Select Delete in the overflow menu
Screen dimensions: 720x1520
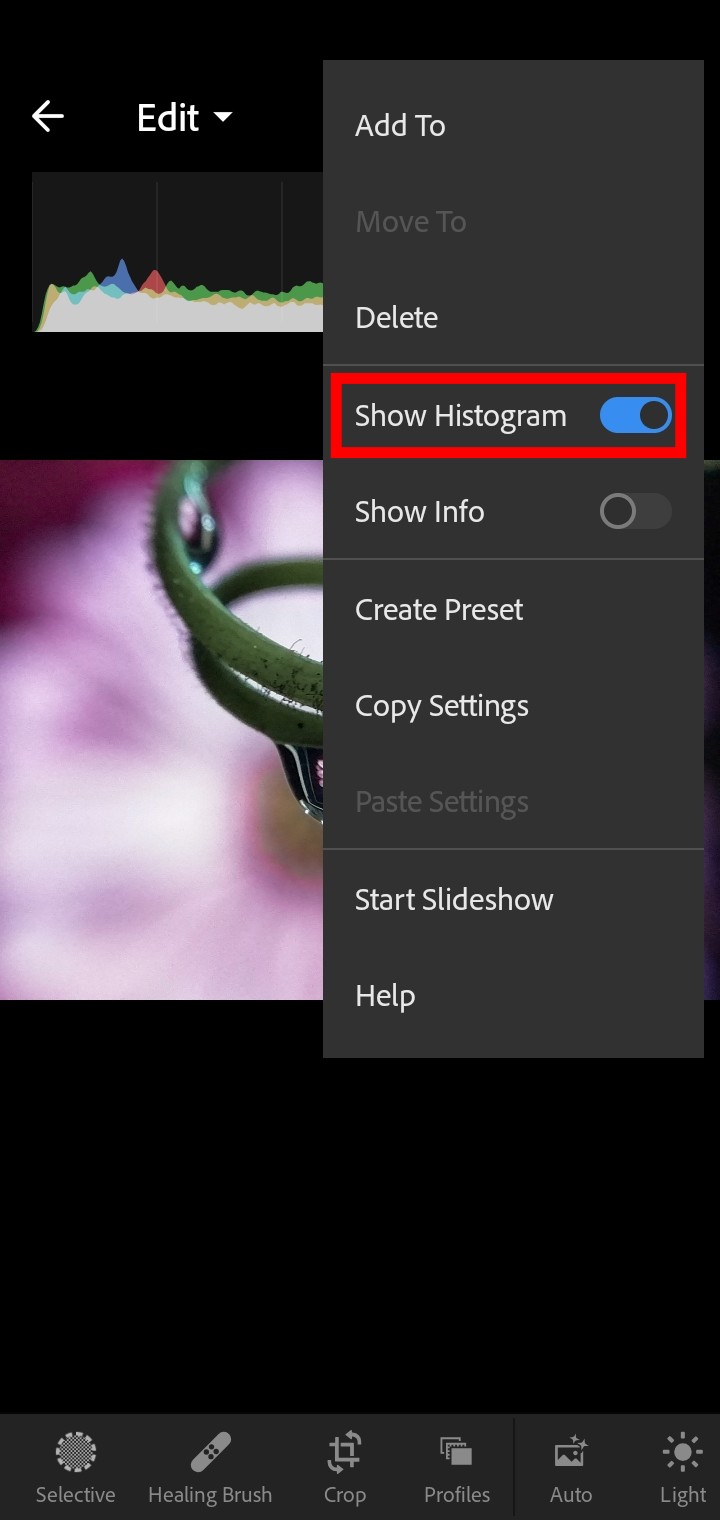pyautogui.click(x=396, y=317)
